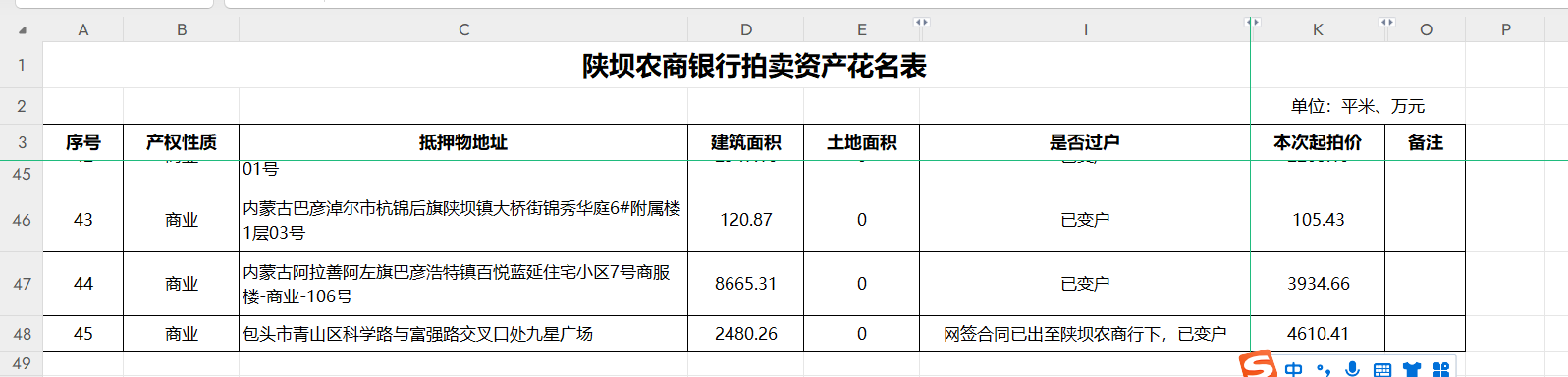Select column D header
1568x377 pixels.
tap(746, 29)
